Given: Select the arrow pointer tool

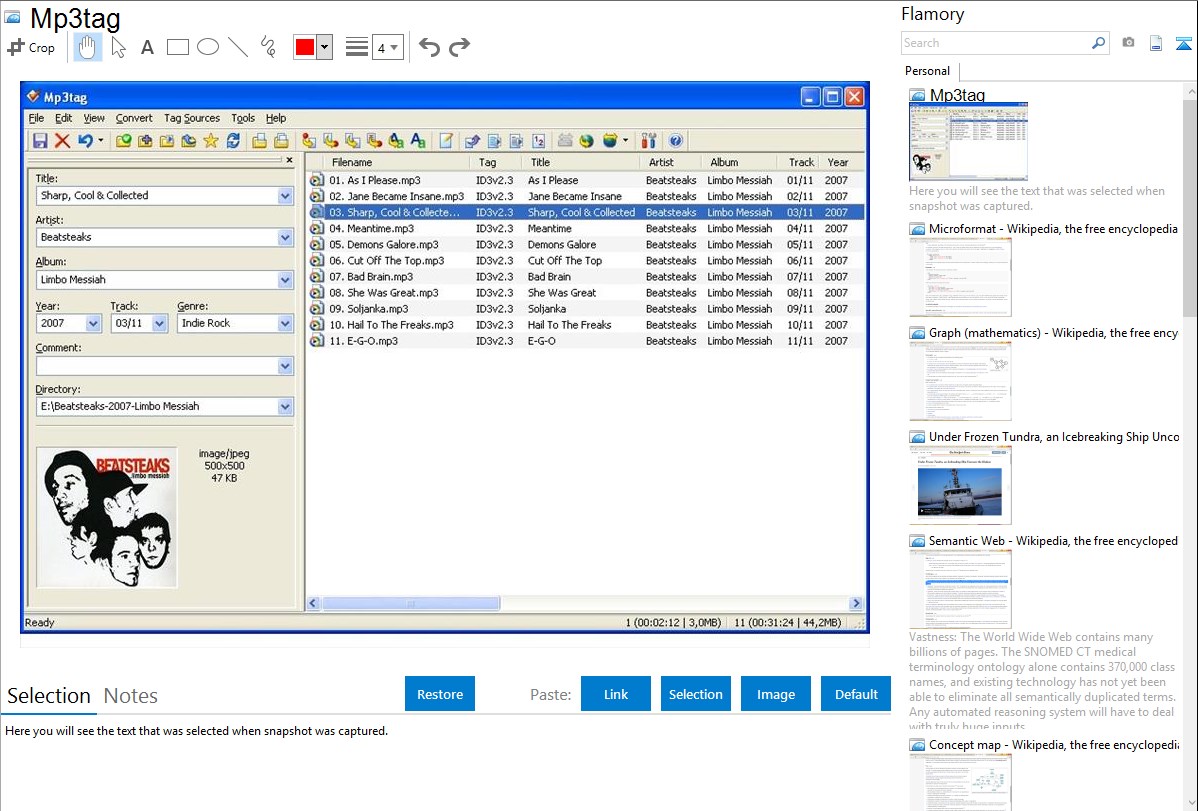Looking at the screenshot, I should [x=118, y=47].
